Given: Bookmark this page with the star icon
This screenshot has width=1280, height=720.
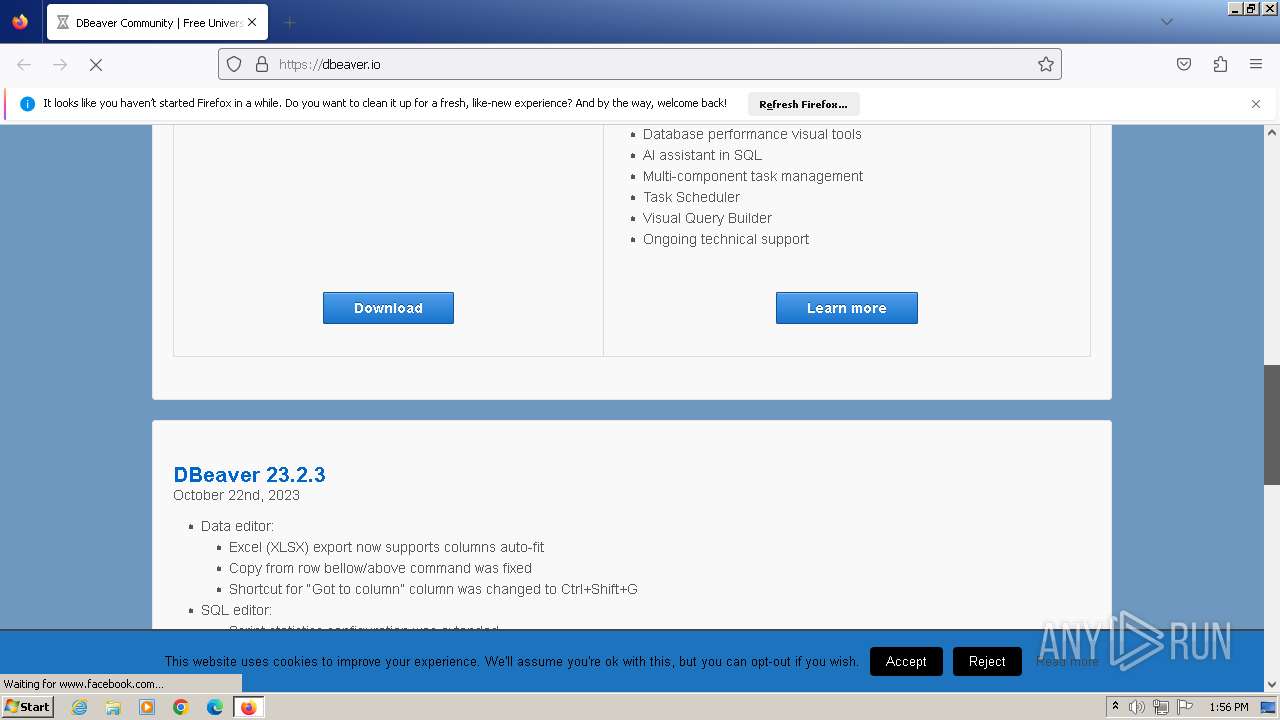Looking at the screenshot, I should 1046,64.
